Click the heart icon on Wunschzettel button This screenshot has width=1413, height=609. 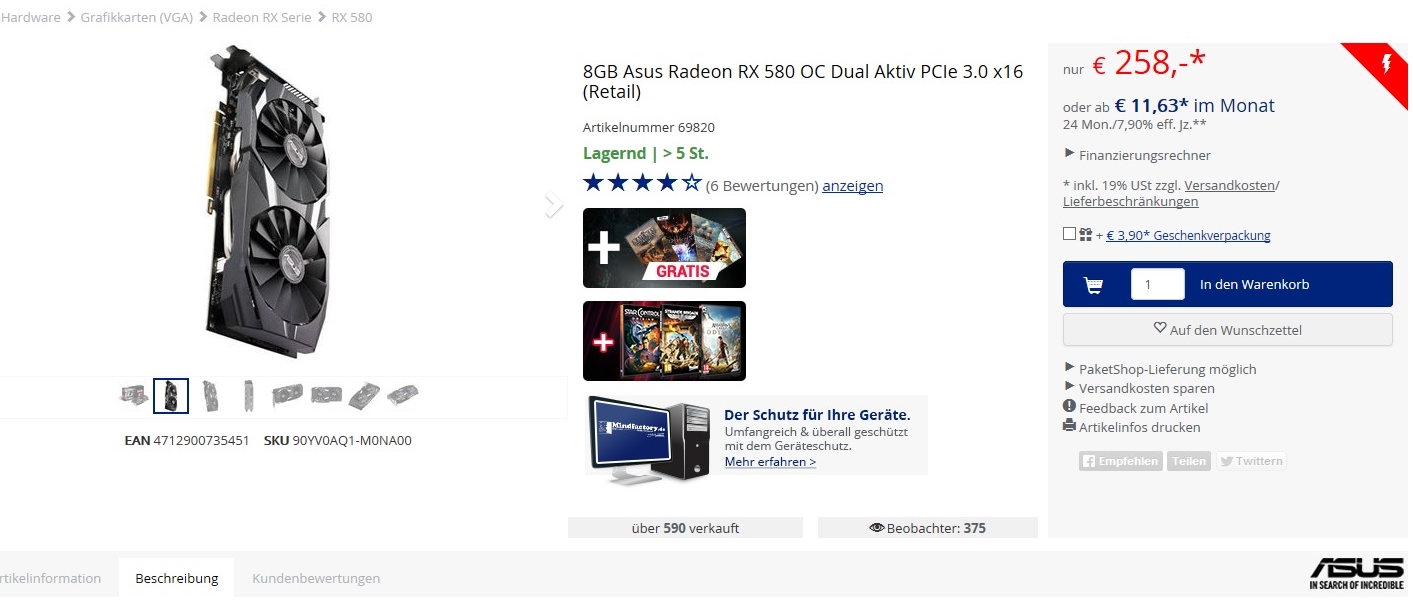pos(1160,328)
